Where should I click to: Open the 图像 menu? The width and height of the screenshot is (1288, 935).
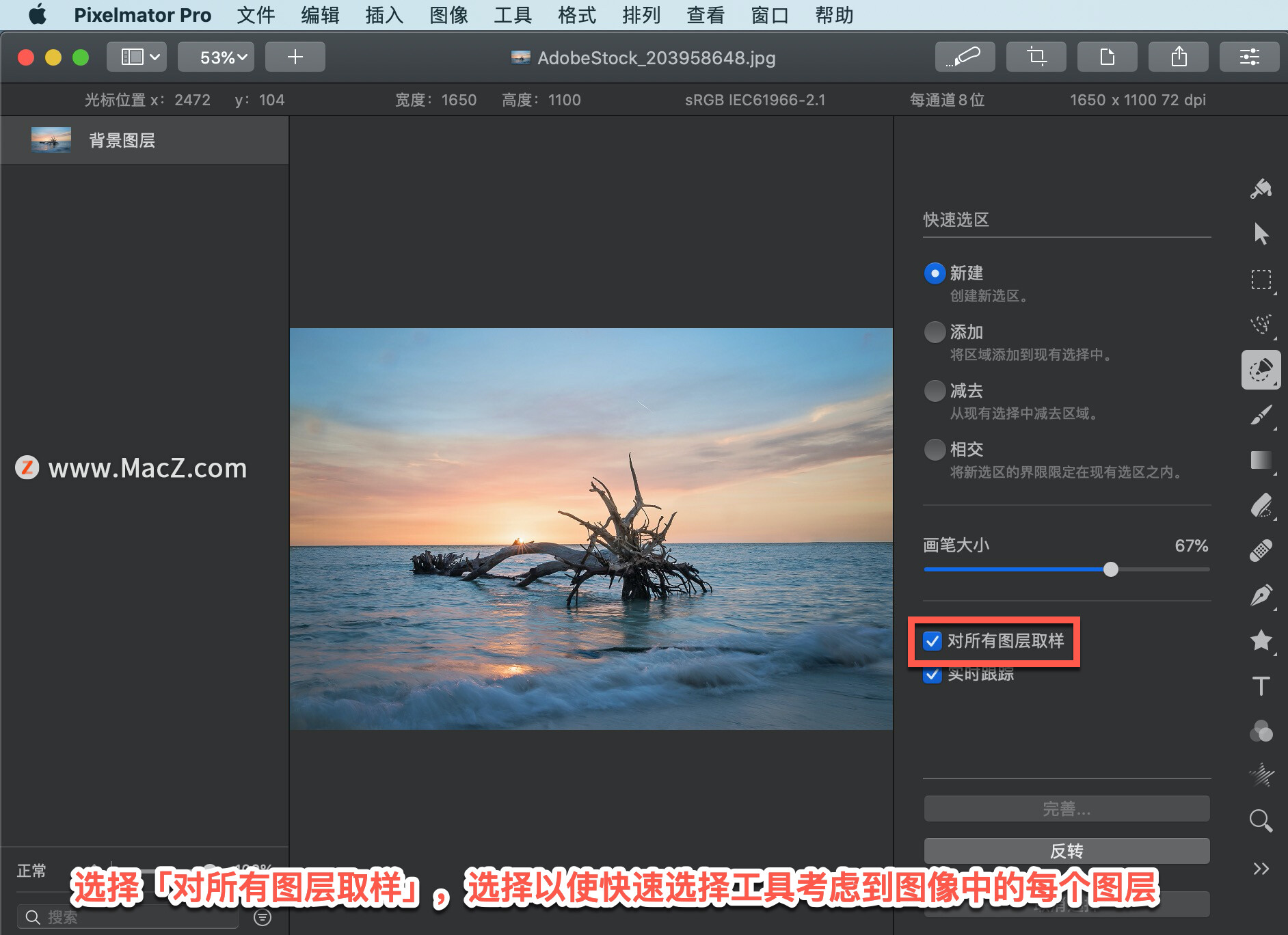click(x=448, y=15)
